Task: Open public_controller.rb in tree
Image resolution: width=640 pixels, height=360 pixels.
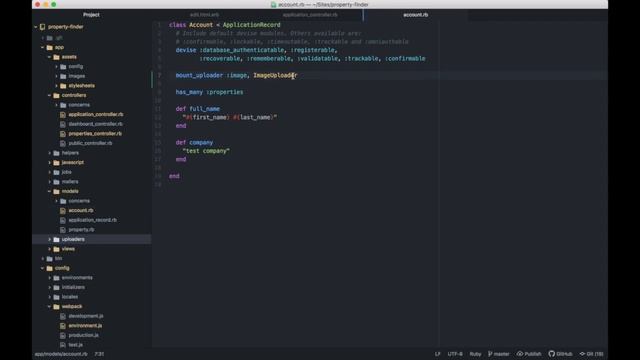Action: (x=90, y=143)
